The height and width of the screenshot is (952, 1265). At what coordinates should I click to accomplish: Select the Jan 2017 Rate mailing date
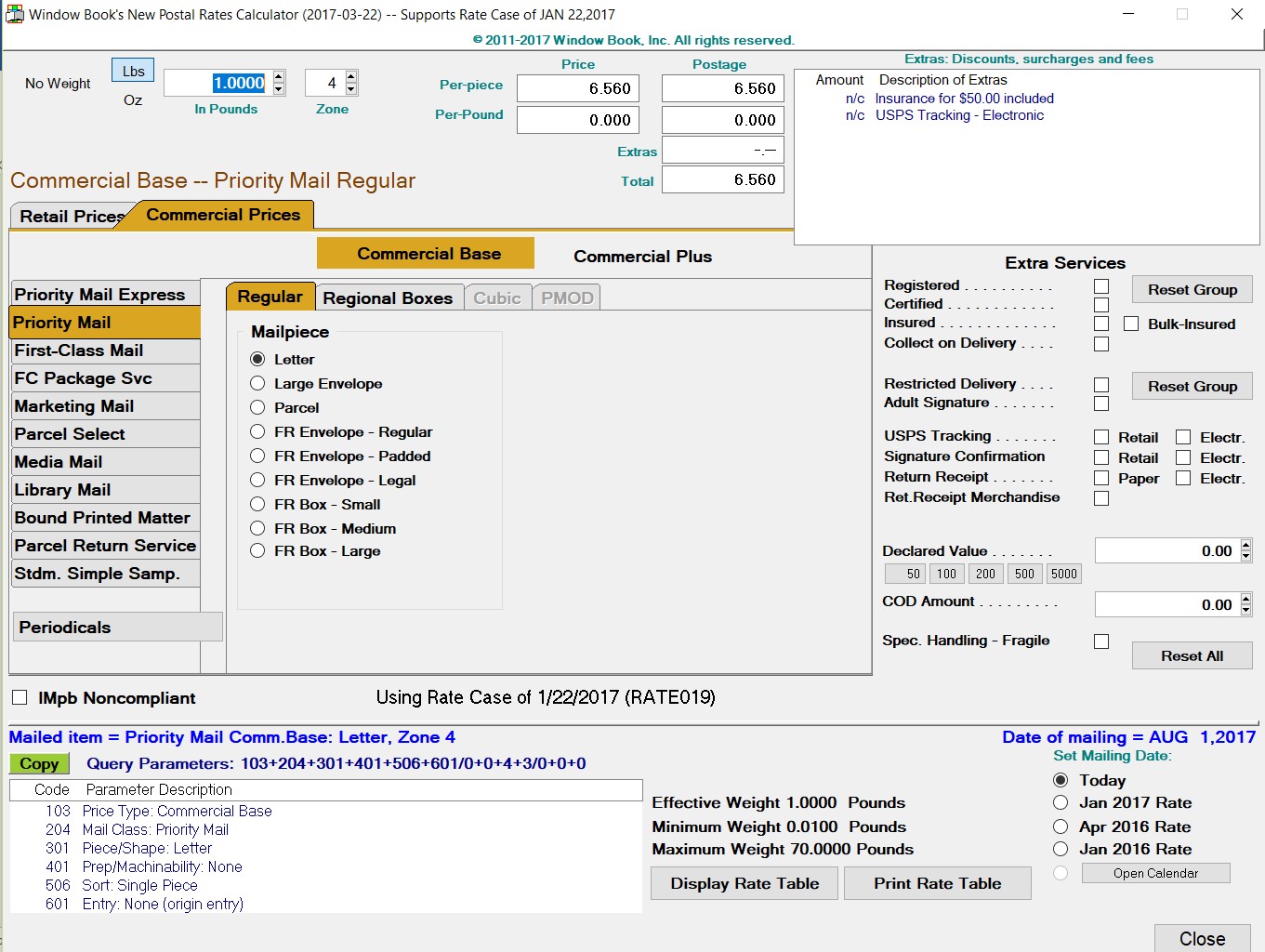click(1061, 802)
